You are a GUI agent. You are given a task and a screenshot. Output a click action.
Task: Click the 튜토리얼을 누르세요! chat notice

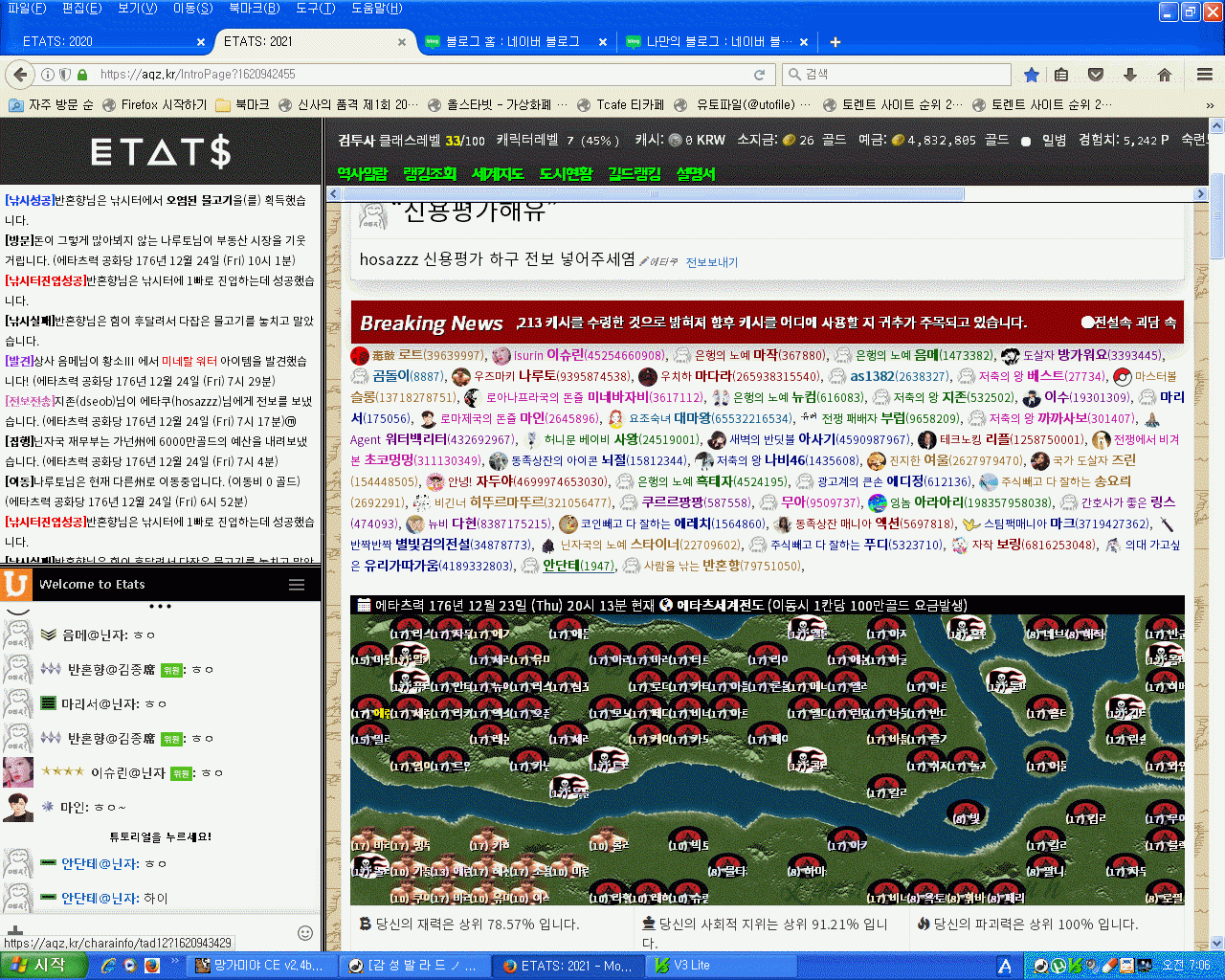(161, 836)
